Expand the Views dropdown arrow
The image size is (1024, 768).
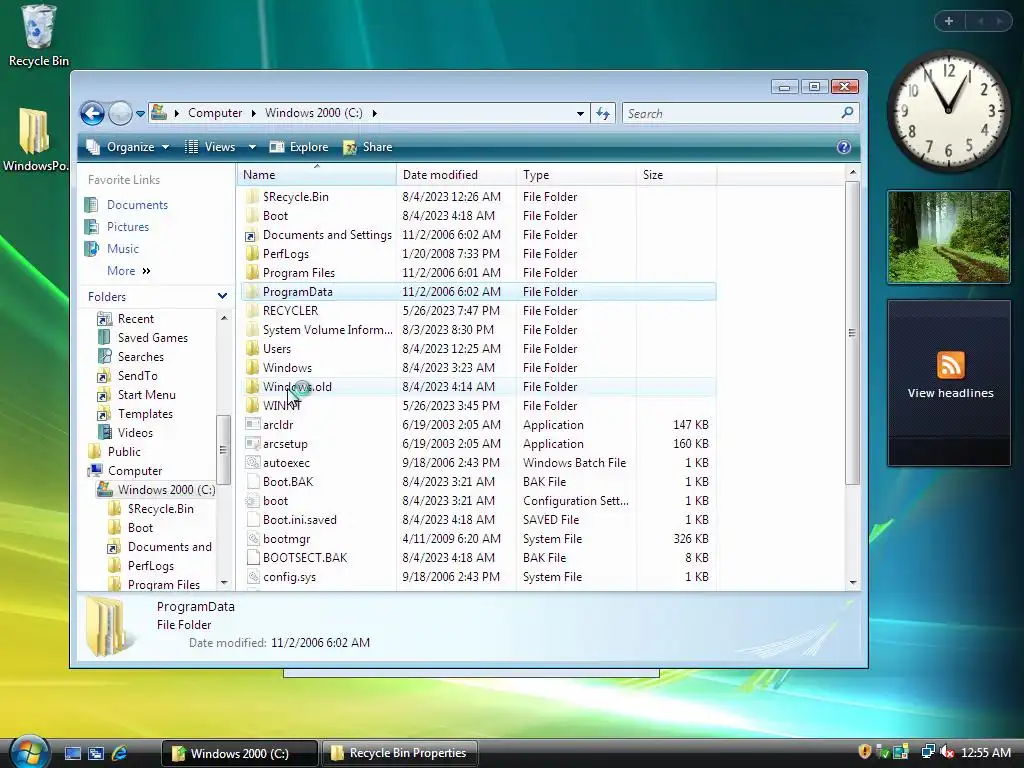252,147
